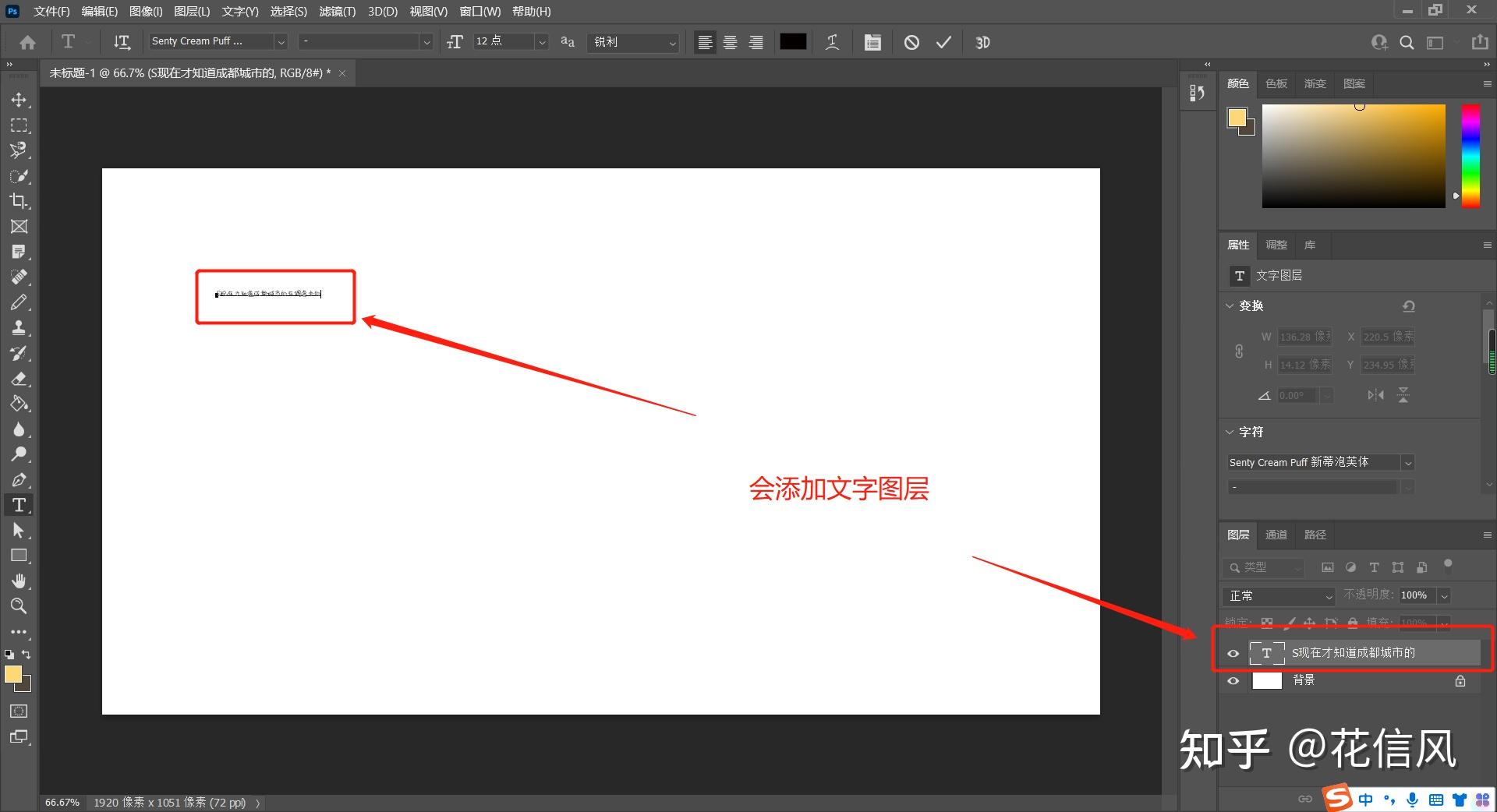Select the Pen tool
The image size is (1497, 812).
(19, 480)
